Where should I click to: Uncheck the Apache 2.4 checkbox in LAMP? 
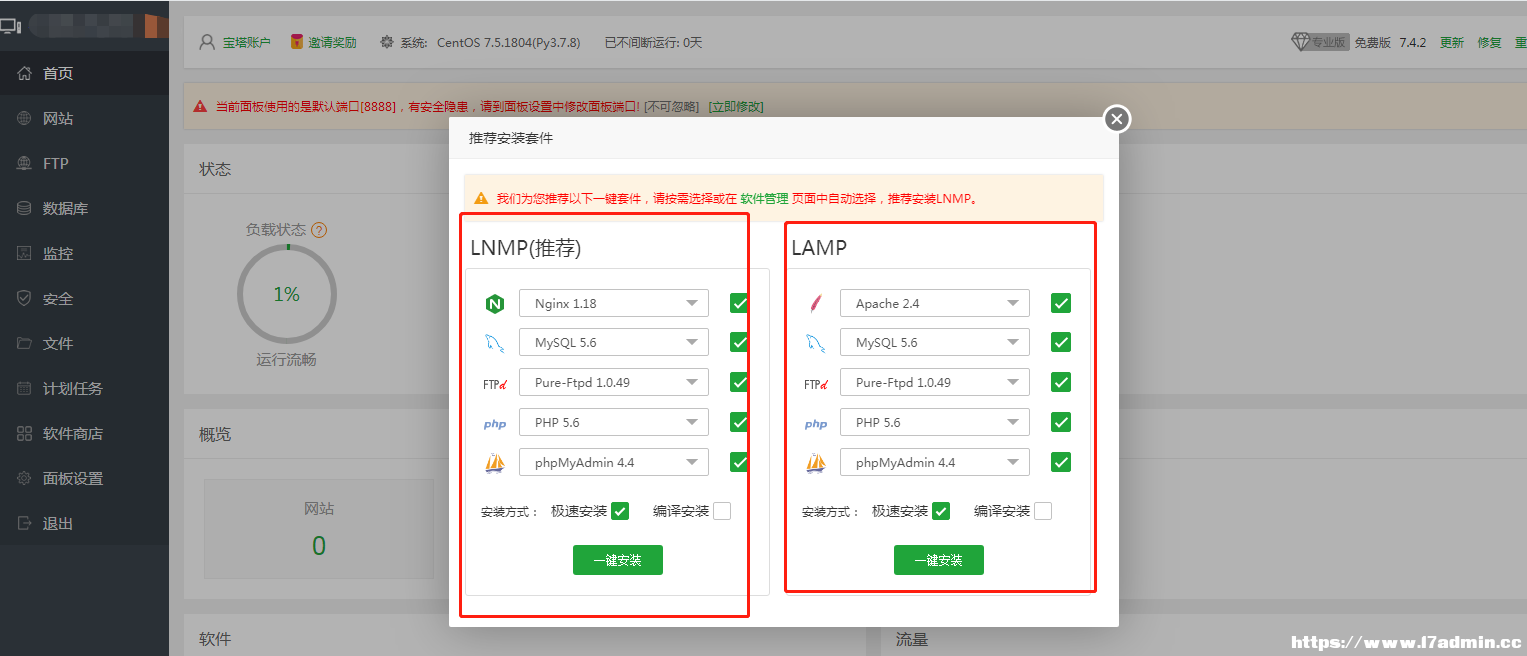point(1061,303)
